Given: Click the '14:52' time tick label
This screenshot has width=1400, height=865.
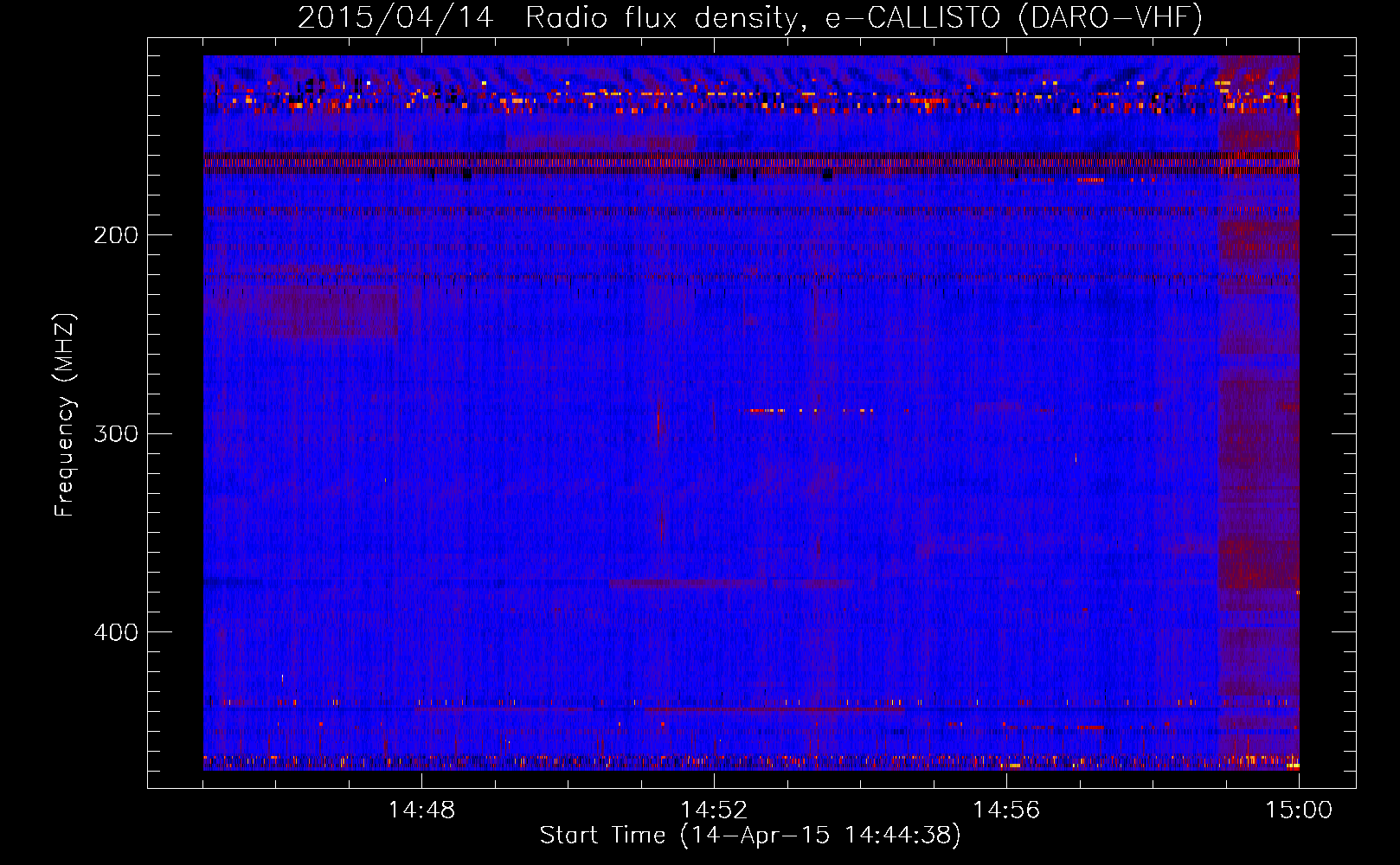Looking at the screenshot, I should point(714,811).
